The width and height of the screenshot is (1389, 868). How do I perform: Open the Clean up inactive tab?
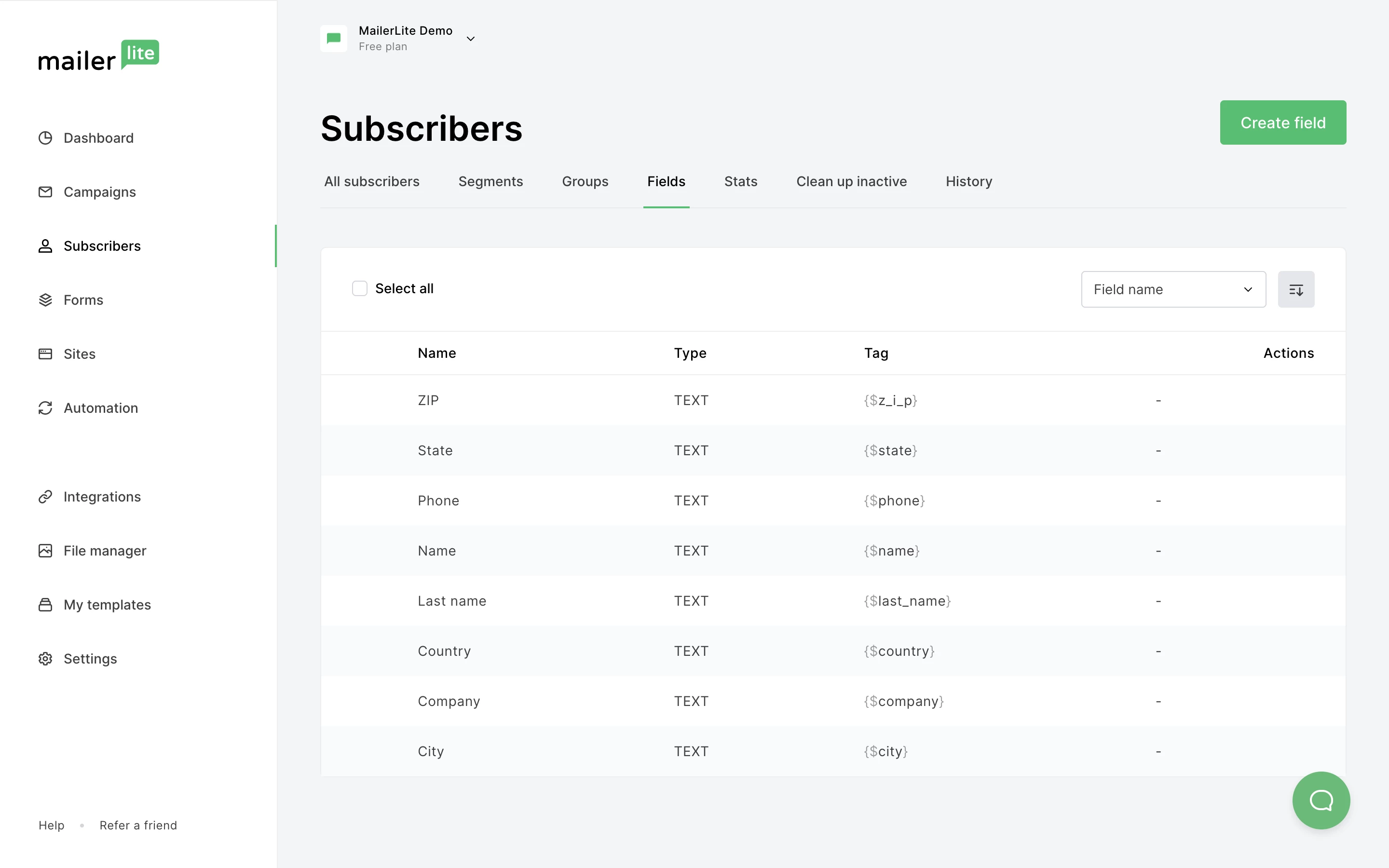[x=851, y=181]
